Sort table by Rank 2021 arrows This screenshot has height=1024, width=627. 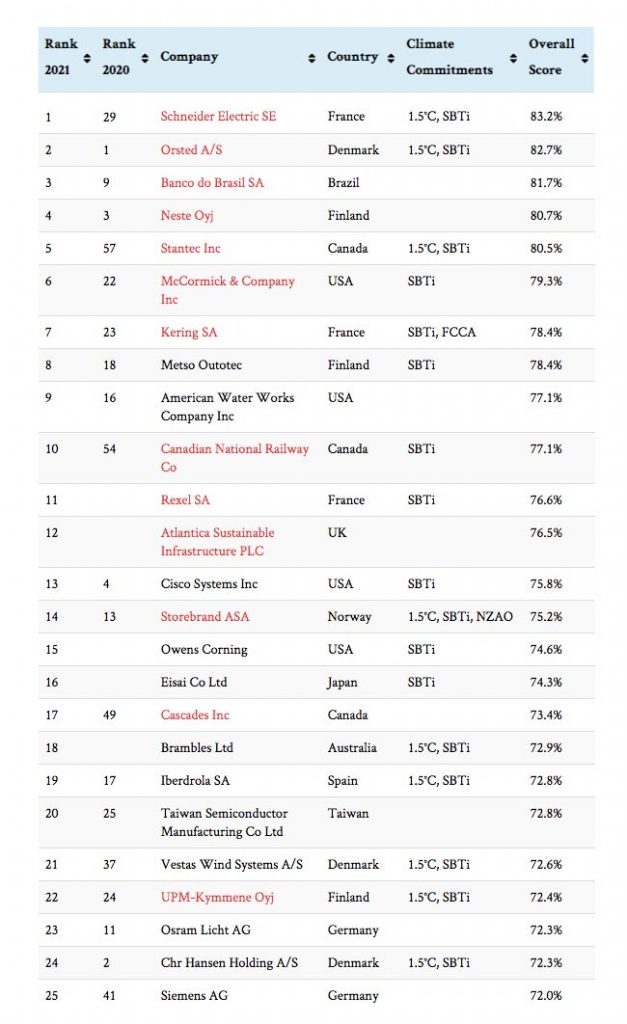[86, 58]
